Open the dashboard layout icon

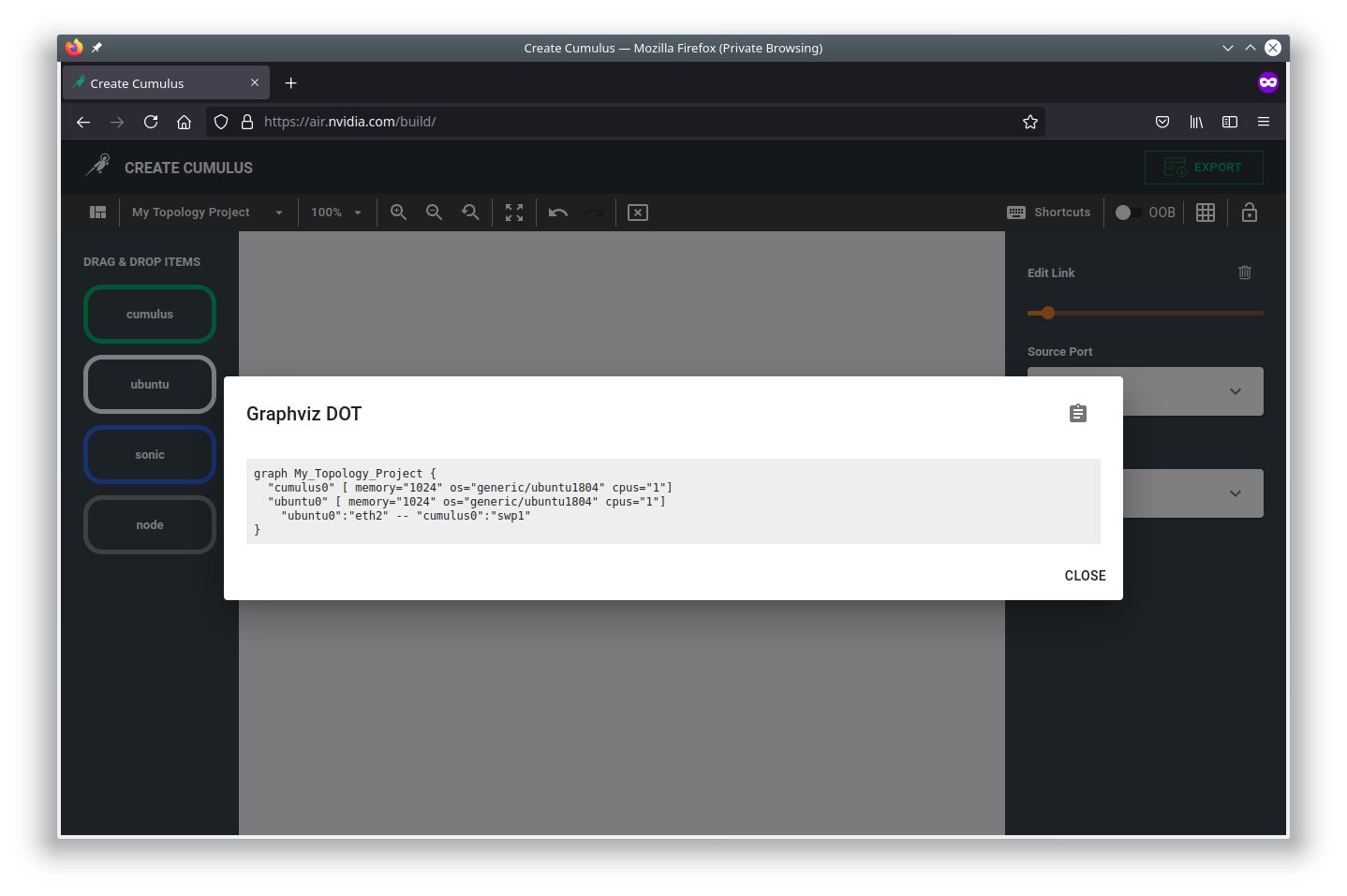point(97,213)
